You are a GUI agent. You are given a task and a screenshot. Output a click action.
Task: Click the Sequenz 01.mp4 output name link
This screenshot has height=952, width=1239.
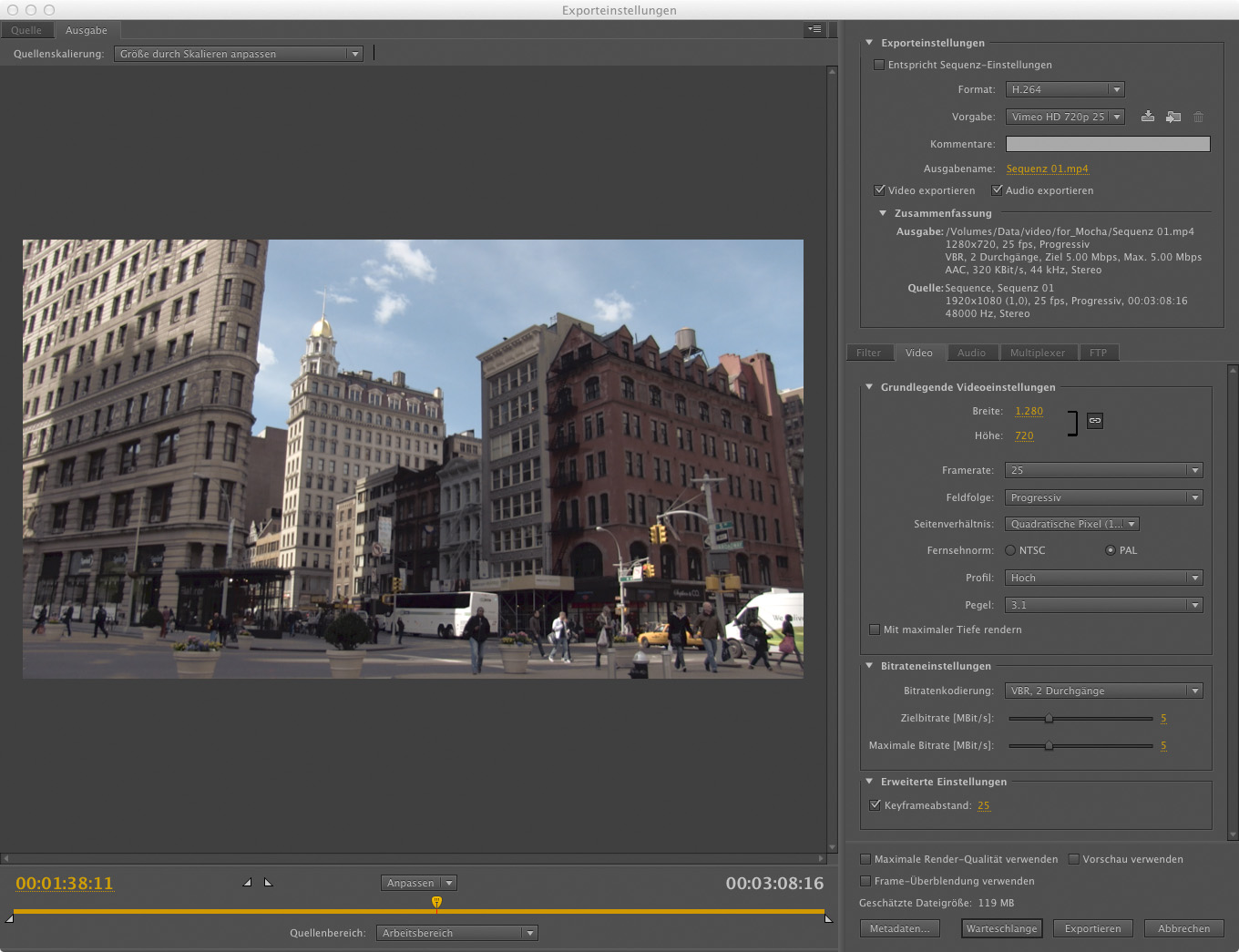point(1047,169)
